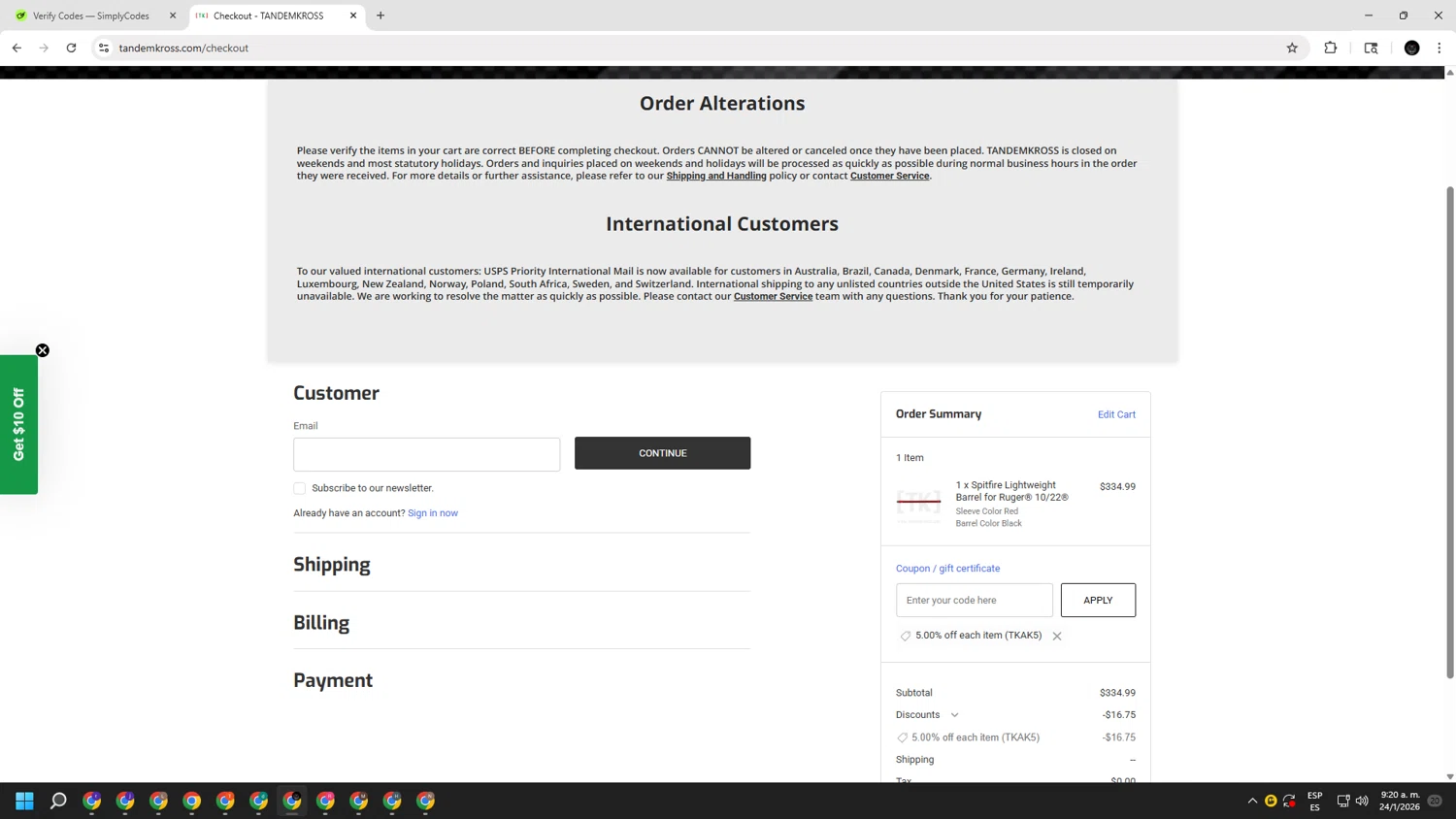The height and width of the screenshot is (819, 1456).
Task: Click the Payment section heading
Action: pos(333,680)
